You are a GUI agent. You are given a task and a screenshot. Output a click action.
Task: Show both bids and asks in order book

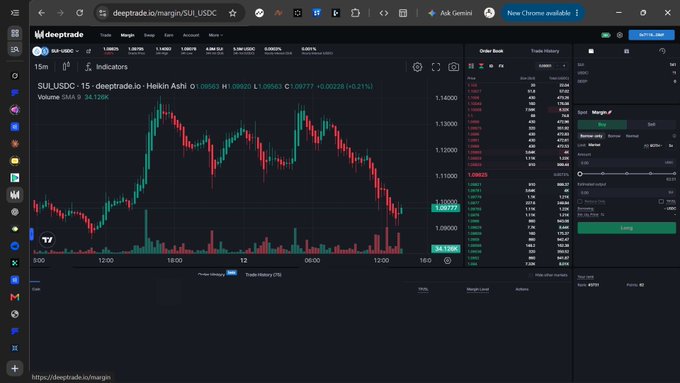[x=471, y=66]
